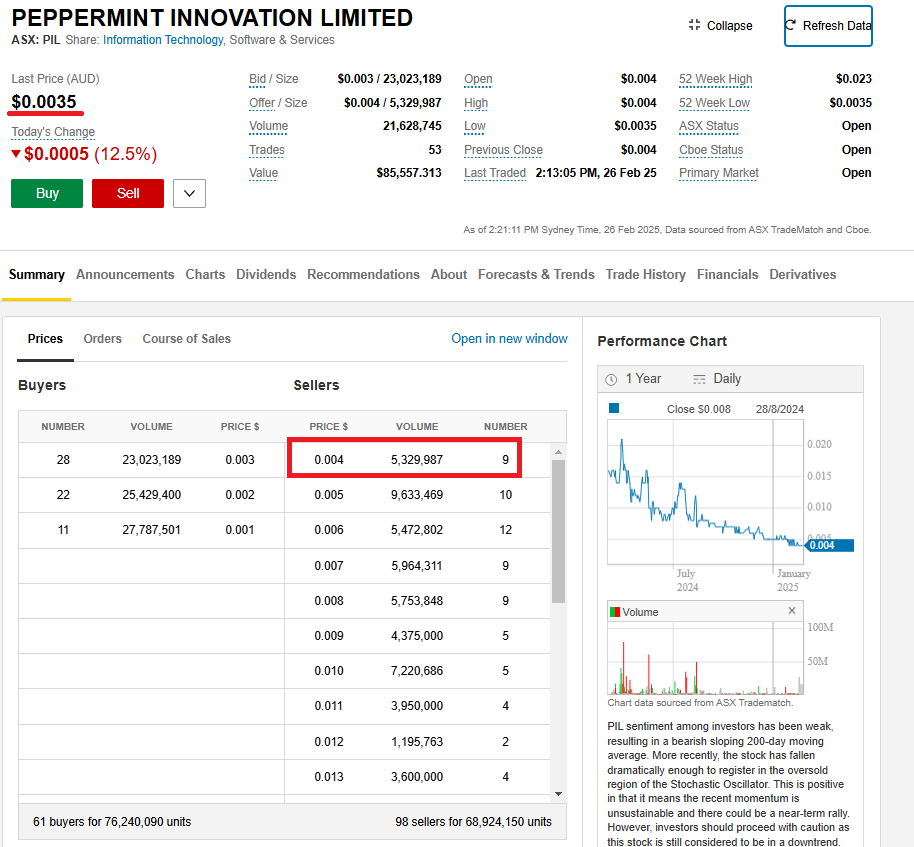Image resolution: width=914 pixels, height=847 pixels.
Task: Click the scroll down arrow of sellers list
Action: tap(558, 793)
